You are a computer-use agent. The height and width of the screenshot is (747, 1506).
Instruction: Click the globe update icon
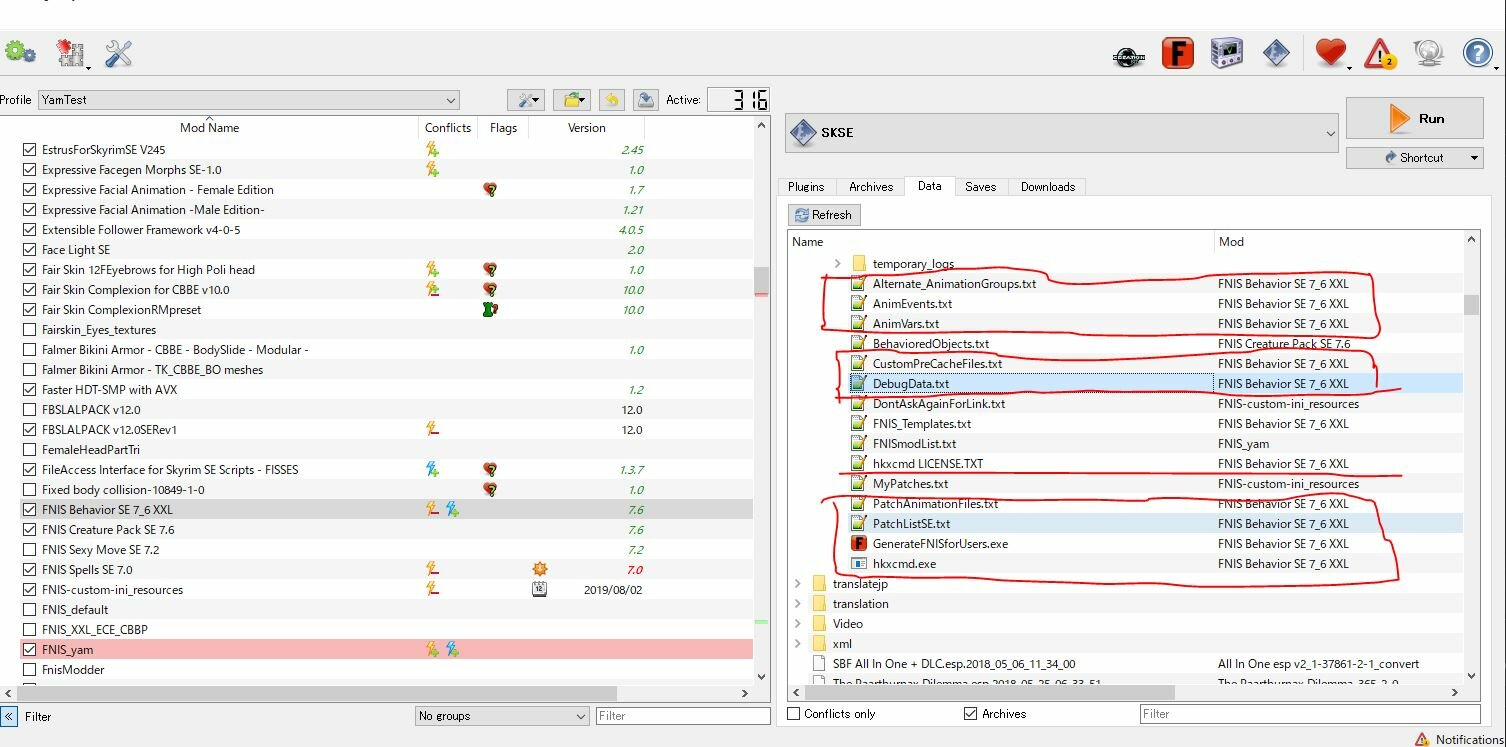click(1427, 53)
